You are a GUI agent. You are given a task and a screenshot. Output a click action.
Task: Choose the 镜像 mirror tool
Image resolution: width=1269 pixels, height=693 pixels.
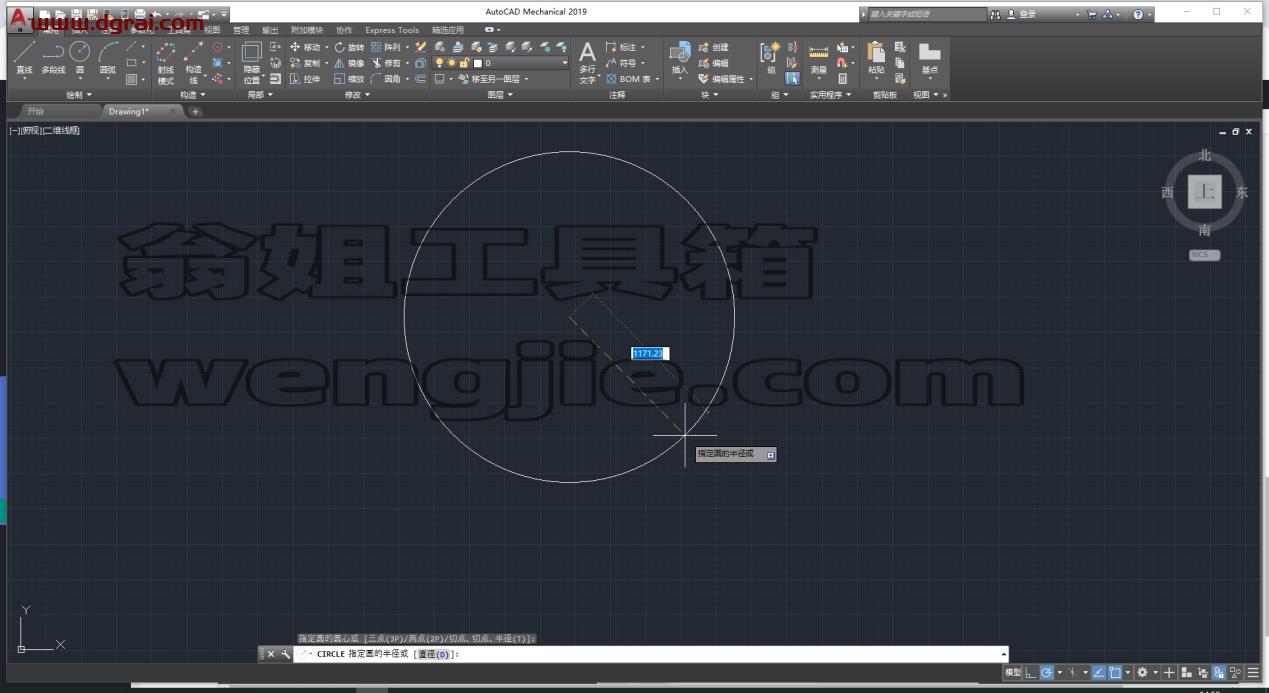[x=349, y=63]
